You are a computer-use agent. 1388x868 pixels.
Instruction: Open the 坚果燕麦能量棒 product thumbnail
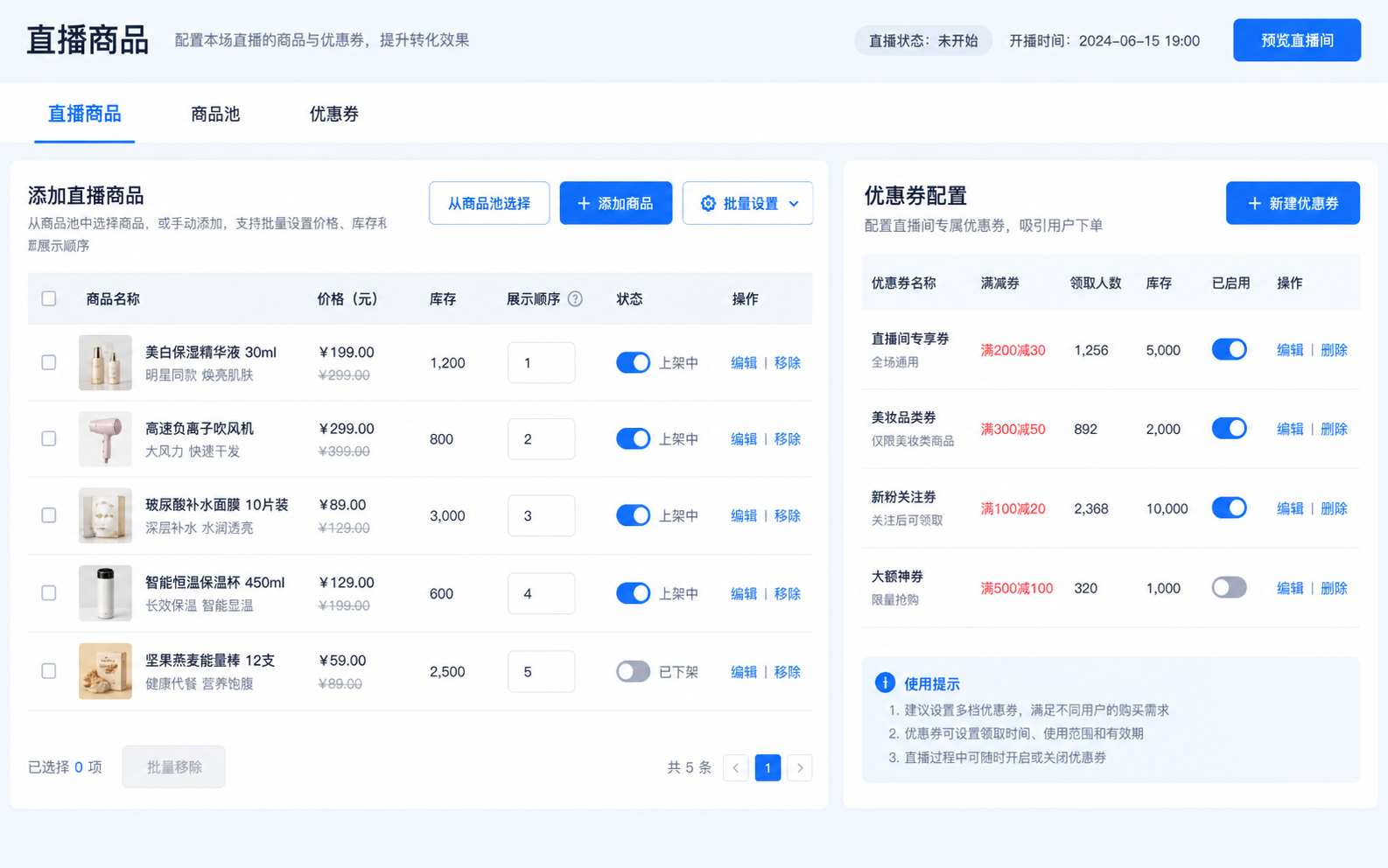tap(105, 671)
